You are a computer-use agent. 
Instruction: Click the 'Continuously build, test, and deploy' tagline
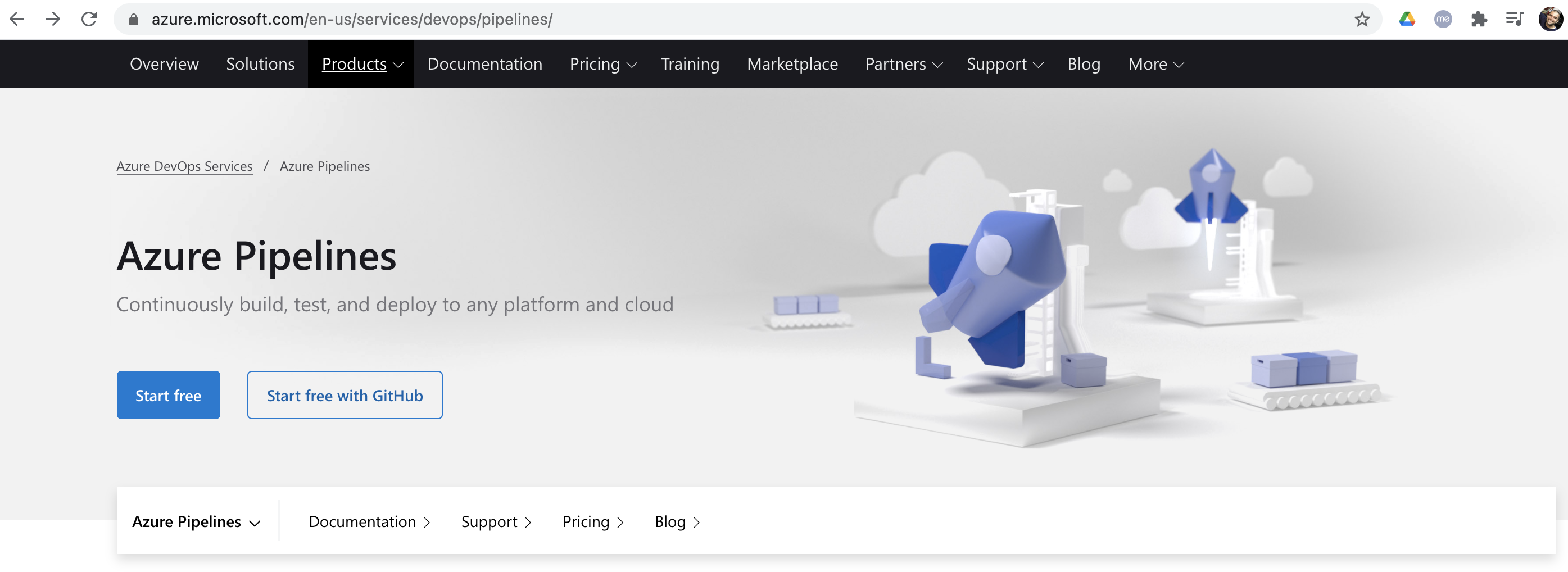click(395, 304)
